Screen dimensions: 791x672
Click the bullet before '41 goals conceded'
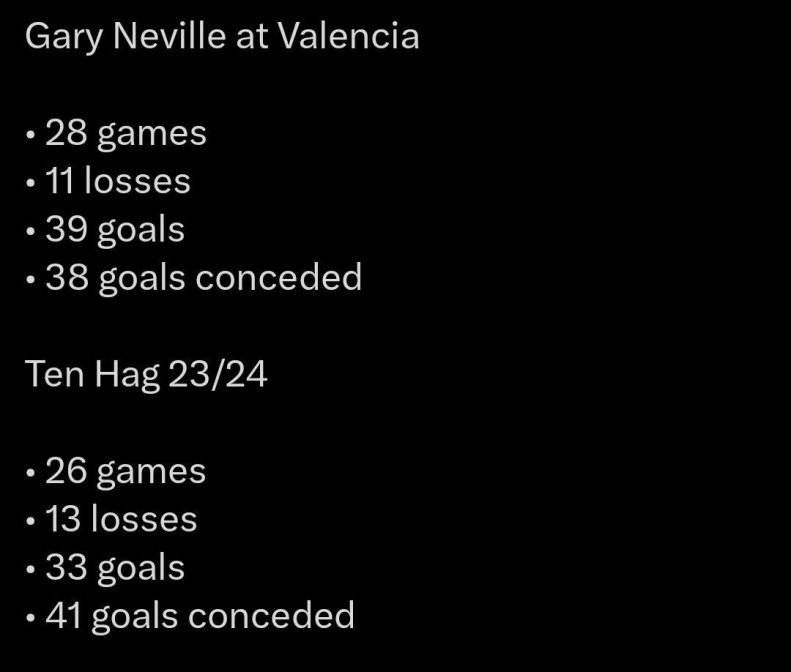(x=31, y=617)
